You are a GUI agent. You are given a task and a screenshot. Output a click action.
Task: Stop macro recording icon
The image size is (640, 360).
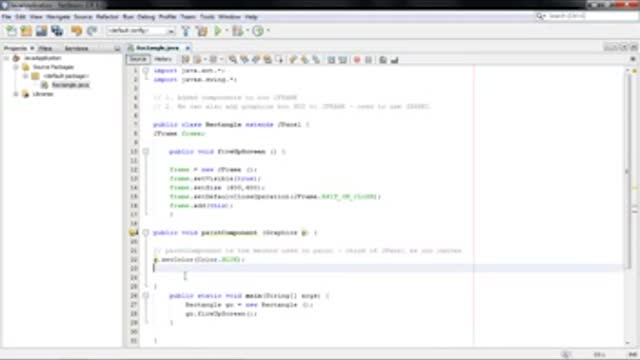click(x=369, y=60)
